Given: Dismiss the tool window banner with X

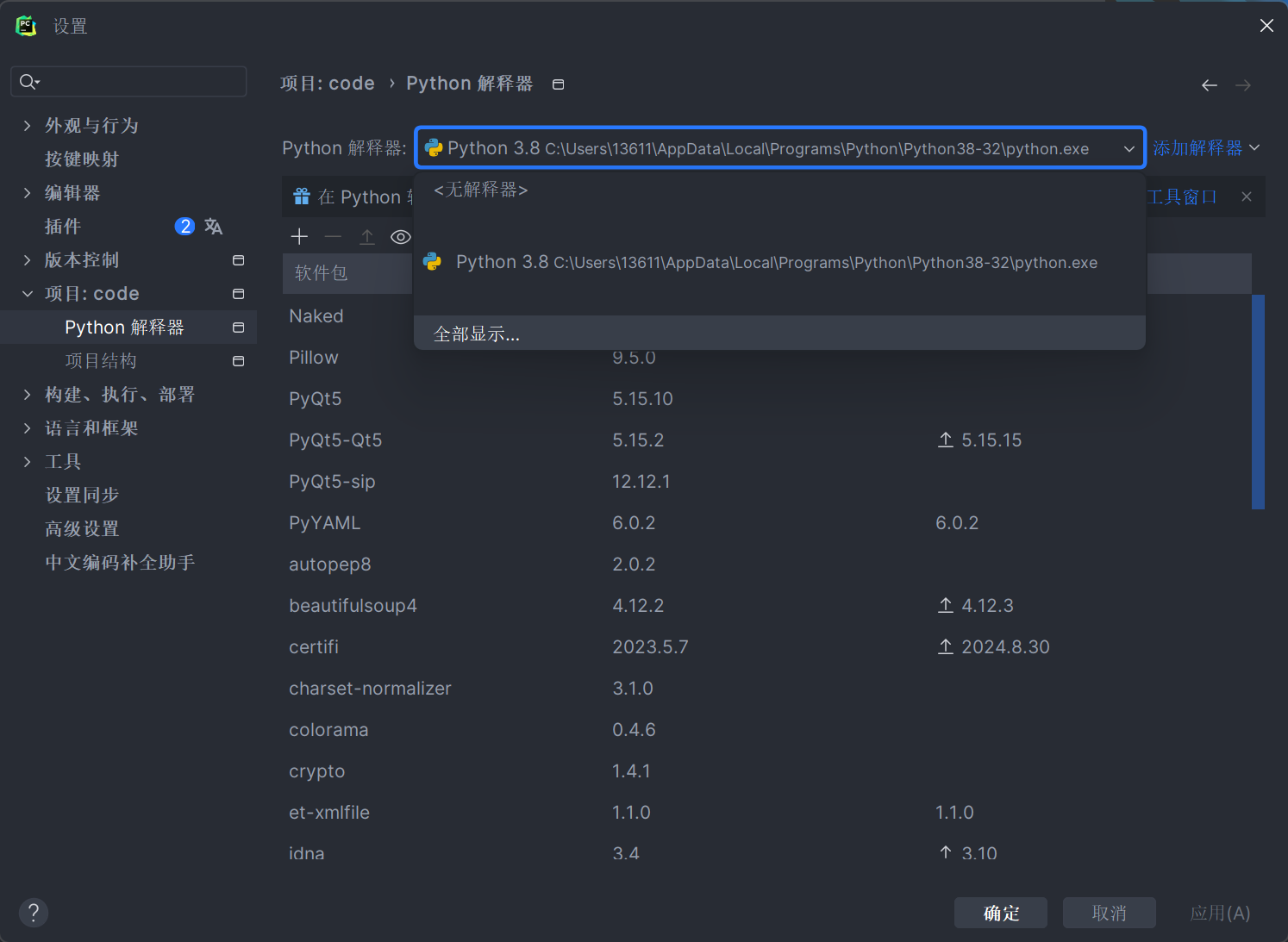Looking at the screenshot, I should 1247,197.
